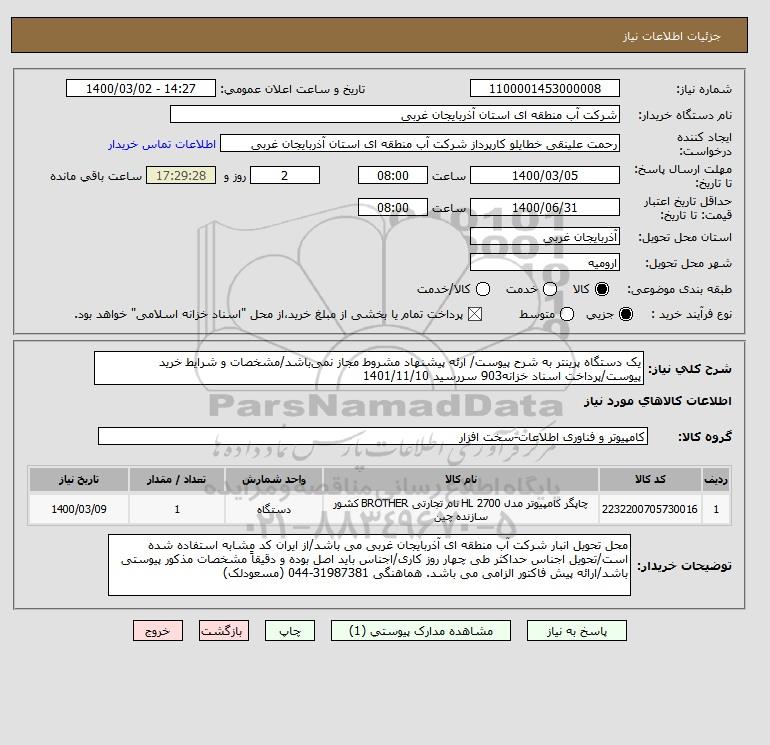Click the delivery province field آذربایجان غربی
The height and width of the screenshot is (745, 770).
(x=545, y=237)
